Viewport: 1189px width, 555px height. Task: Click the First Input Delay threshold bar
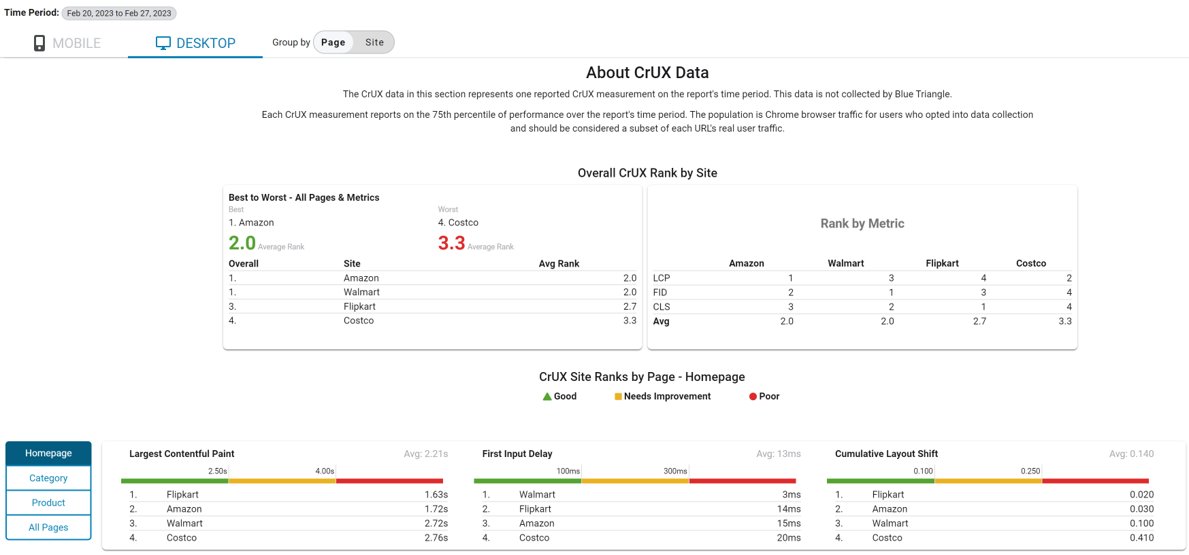[x=635, y=481]
